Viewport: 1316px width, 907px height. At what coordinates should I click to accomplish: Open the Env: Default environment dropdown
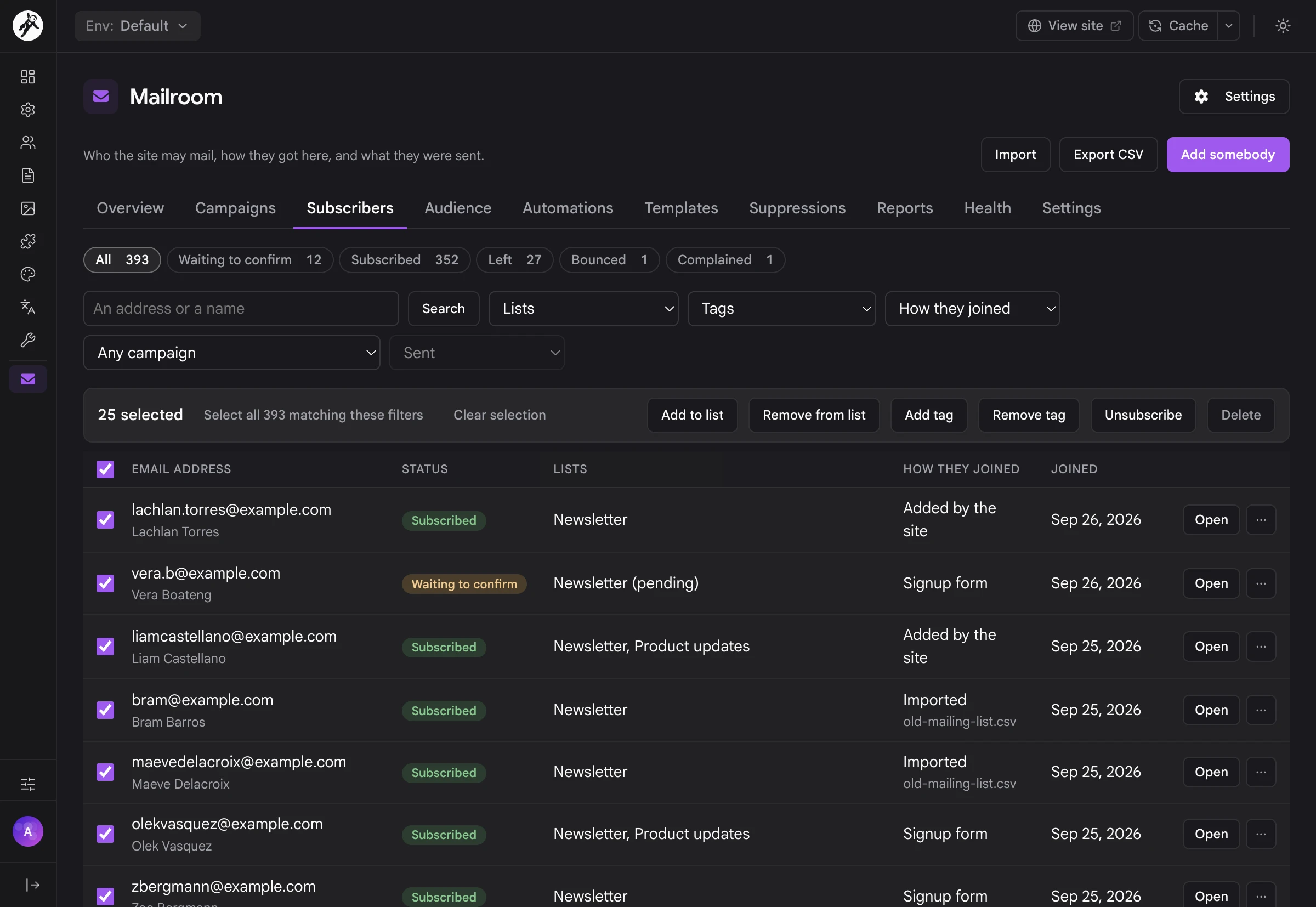pyautogui.click(x=137, y=26)
